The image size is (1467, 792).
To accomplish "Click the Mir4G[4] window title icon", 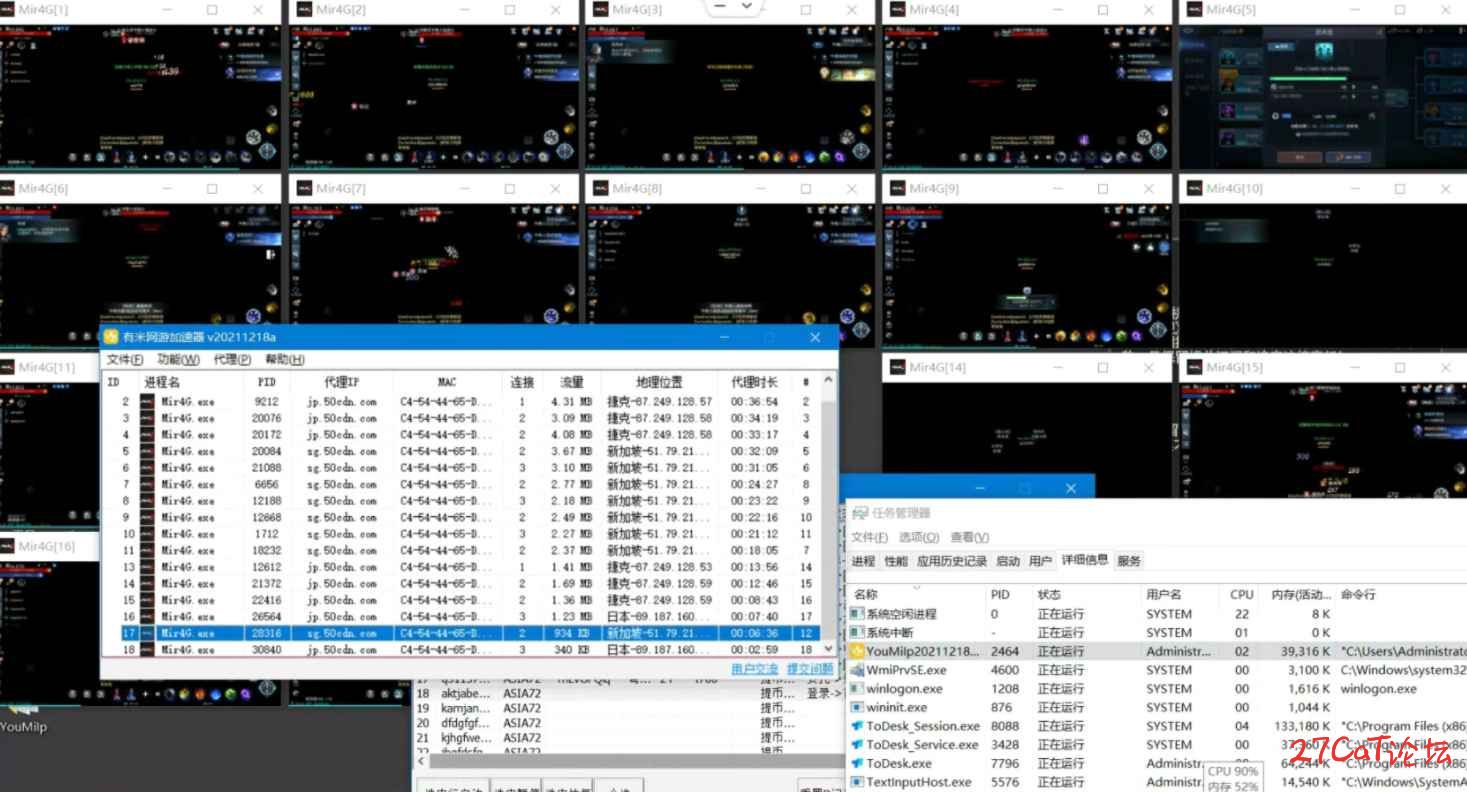I will pyautogui.click(x=897, y=9).
